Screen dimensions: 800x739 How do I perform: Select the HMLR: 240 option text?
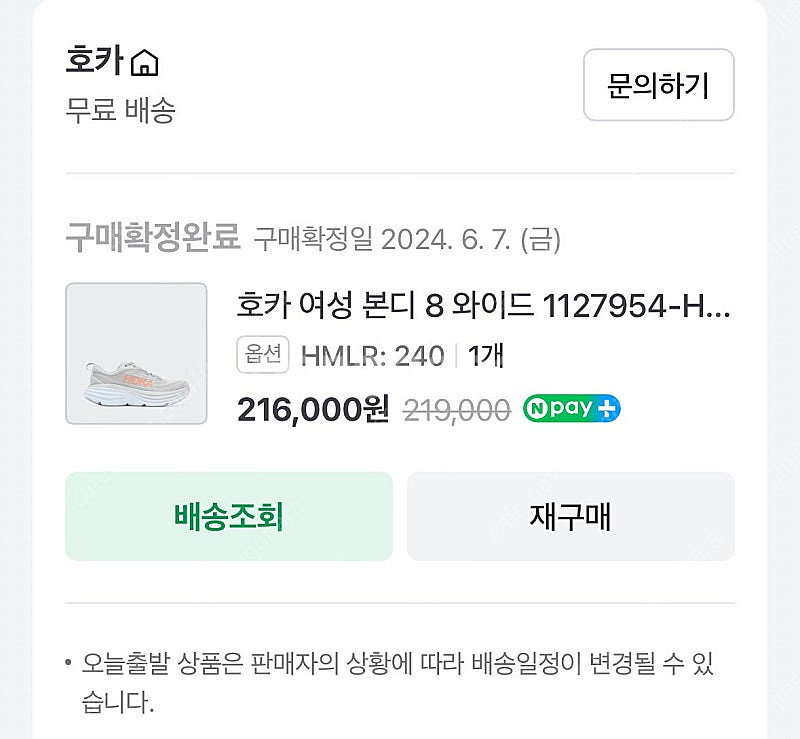click(x=372, y=355)
